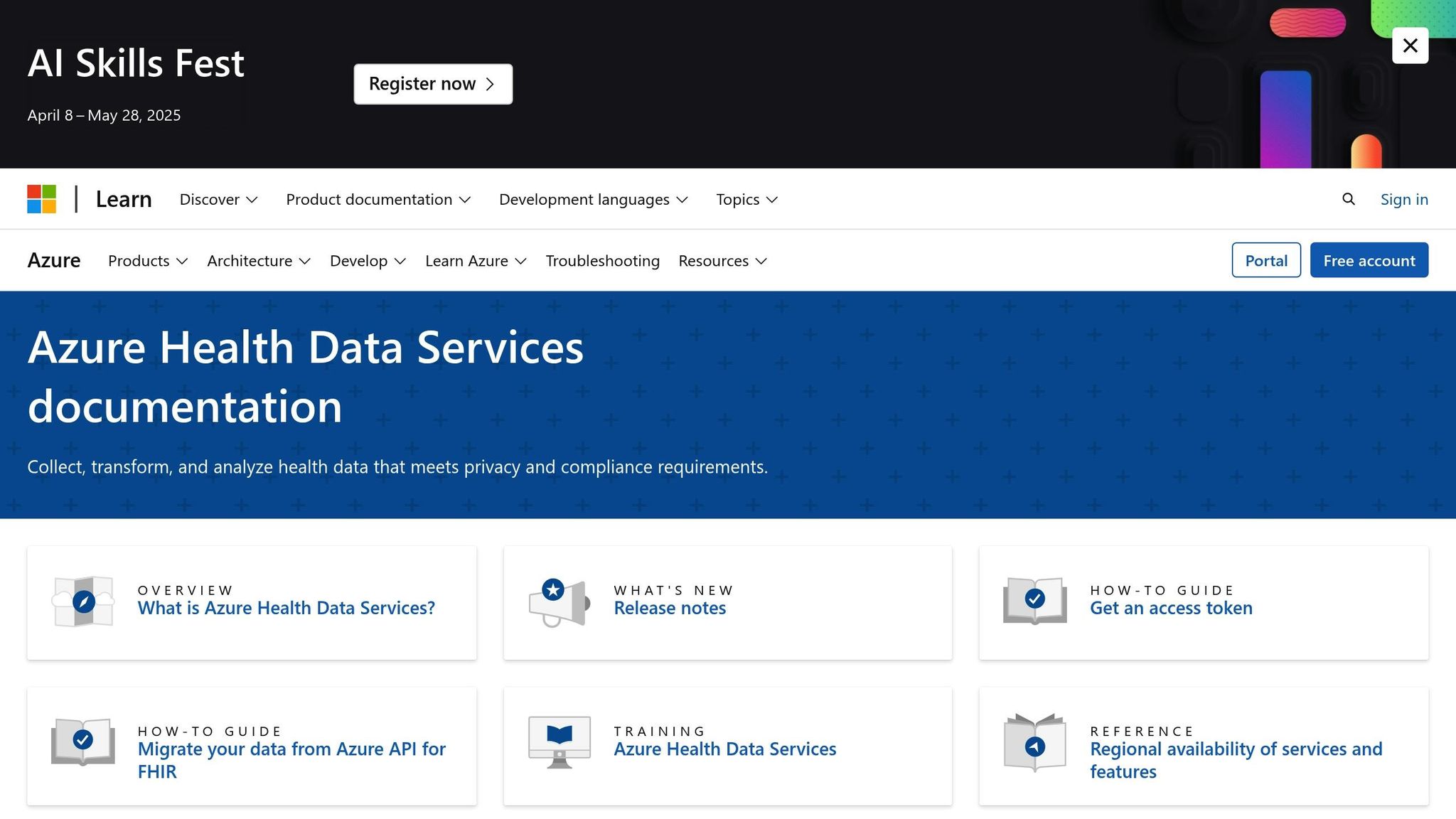The image size is (1456, 819).
Task: Click the Register now button
Action: pos(433,84)
